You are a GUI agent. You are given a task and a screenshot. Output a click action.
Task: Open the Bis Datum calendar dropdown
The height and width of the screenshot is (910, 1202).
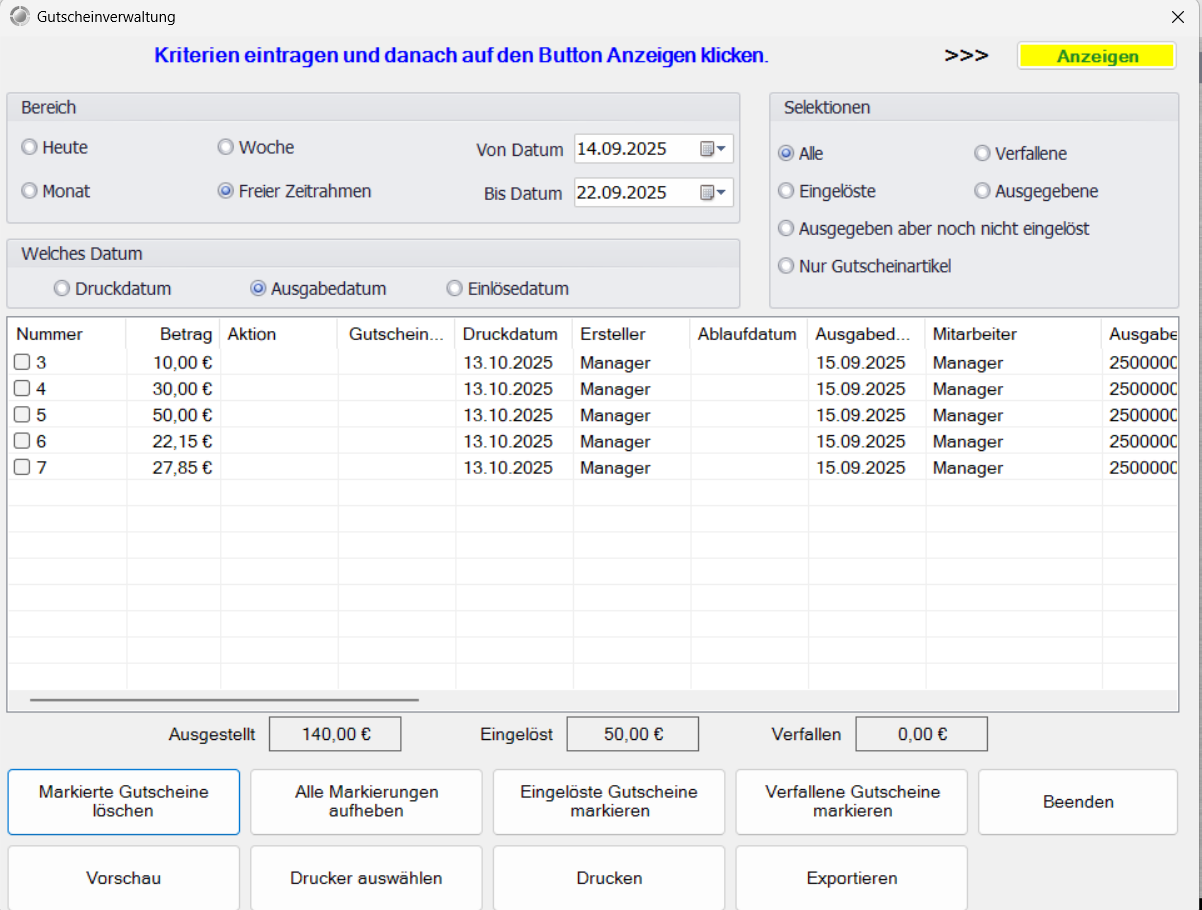714,192
